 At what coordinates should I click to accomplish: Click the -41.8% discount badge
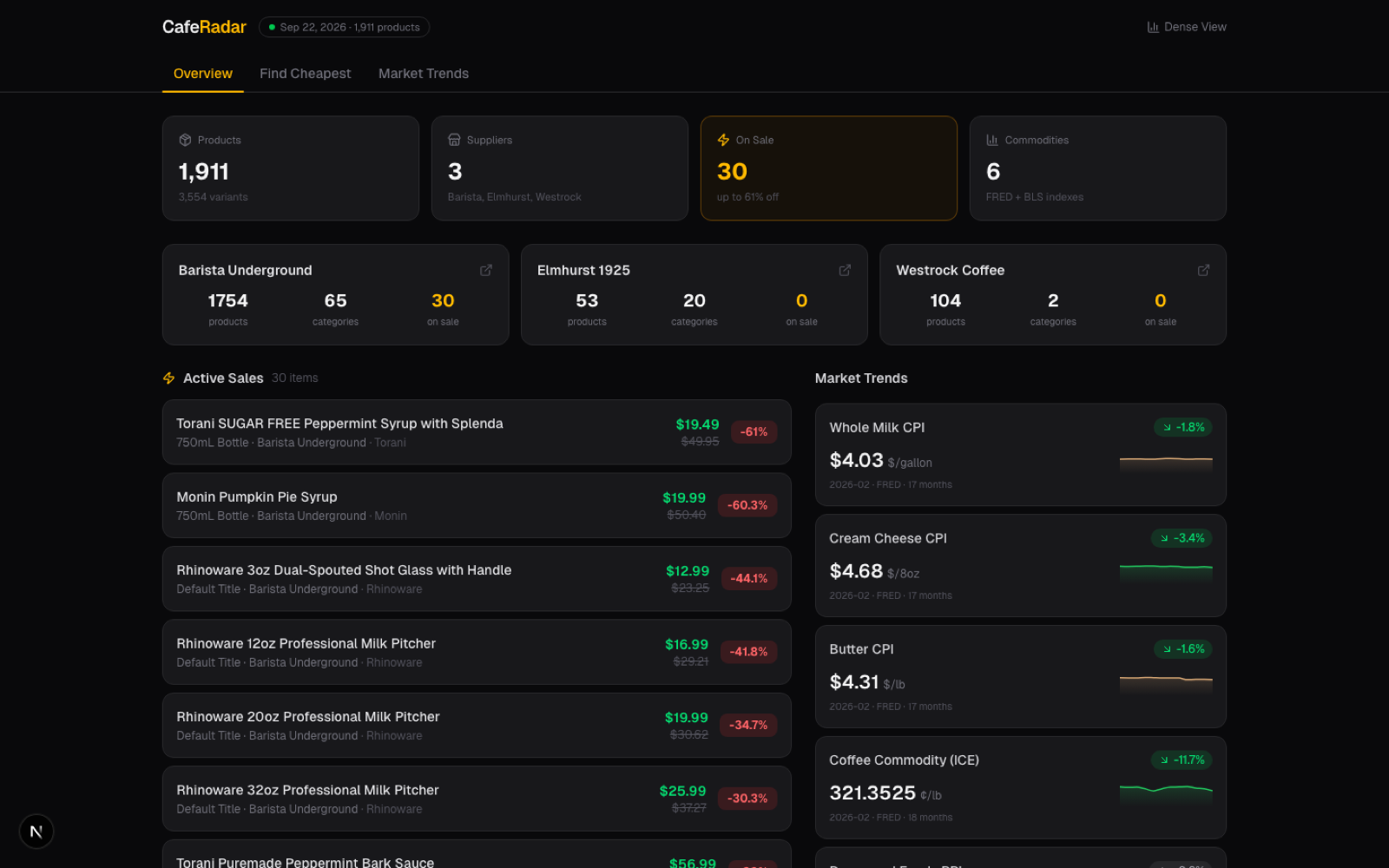[748, 652]
